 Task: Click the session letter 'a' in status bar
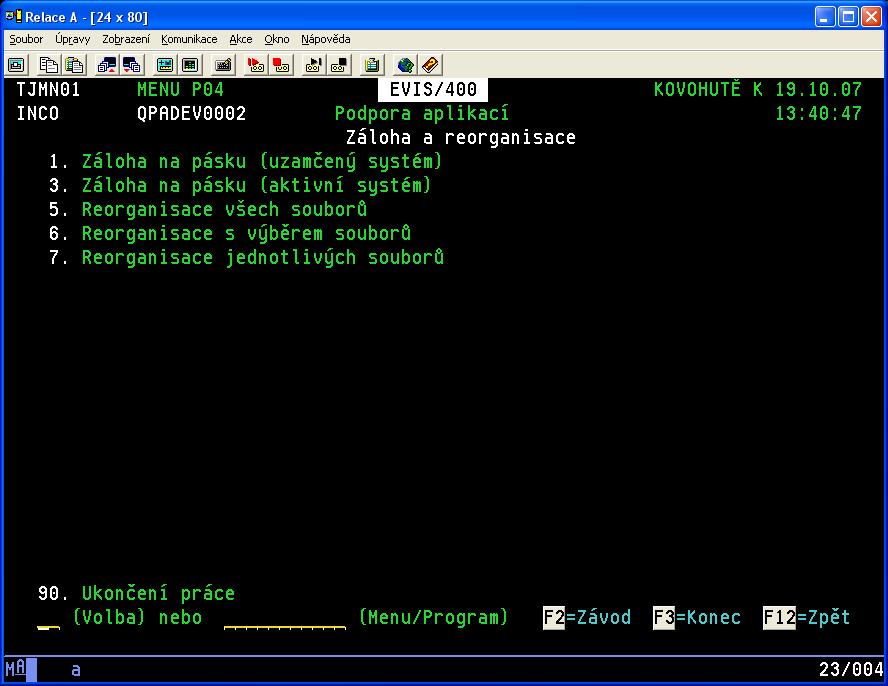76,671
